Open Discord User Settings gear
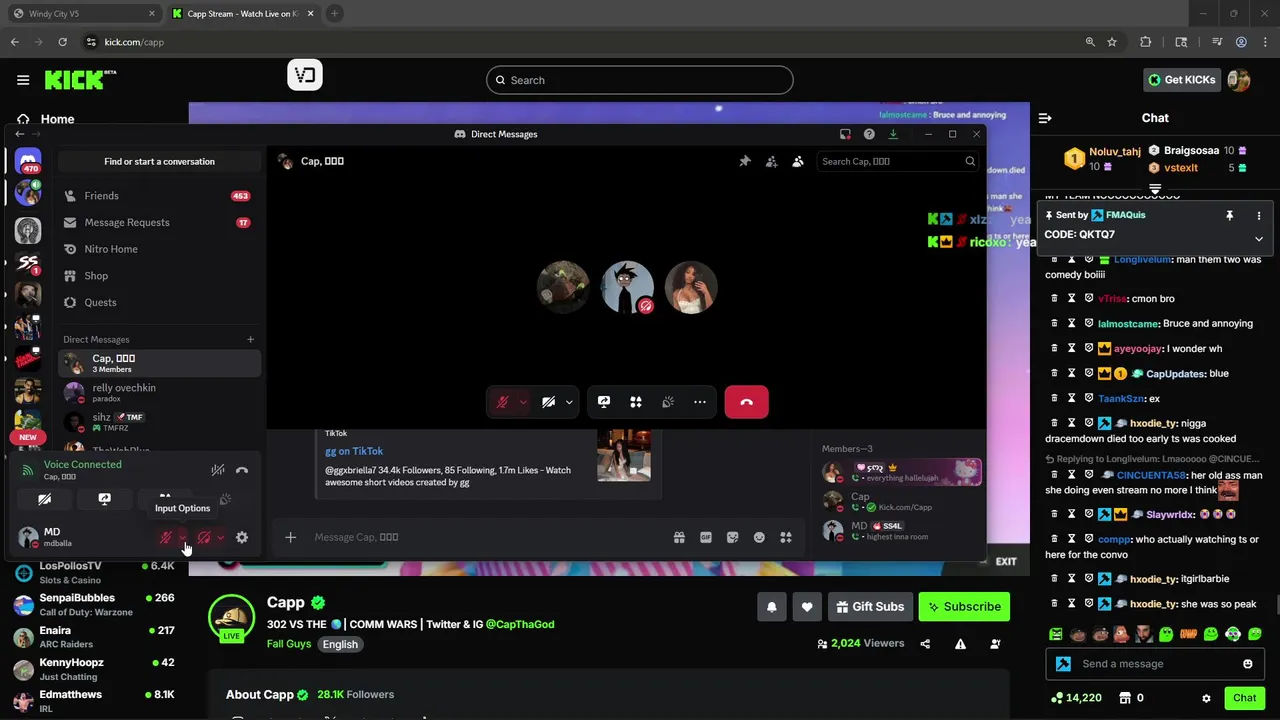 click(x=242, y=538)
